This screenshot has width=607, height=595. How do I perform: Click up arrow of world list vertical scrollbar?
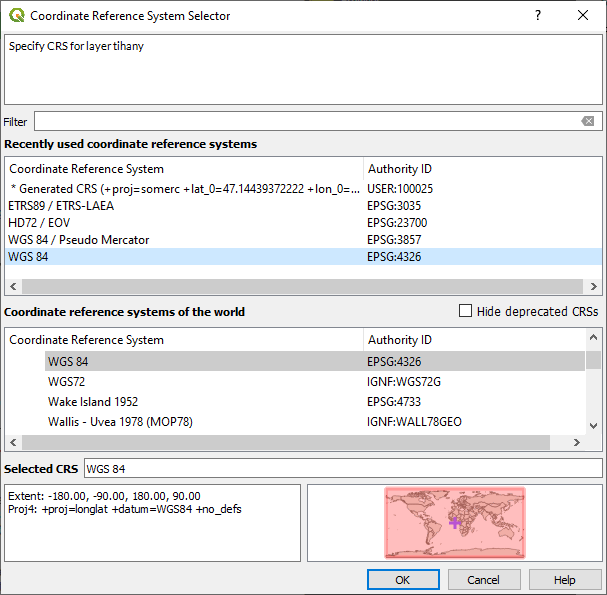pyautogui.click(x=593, y=337)
